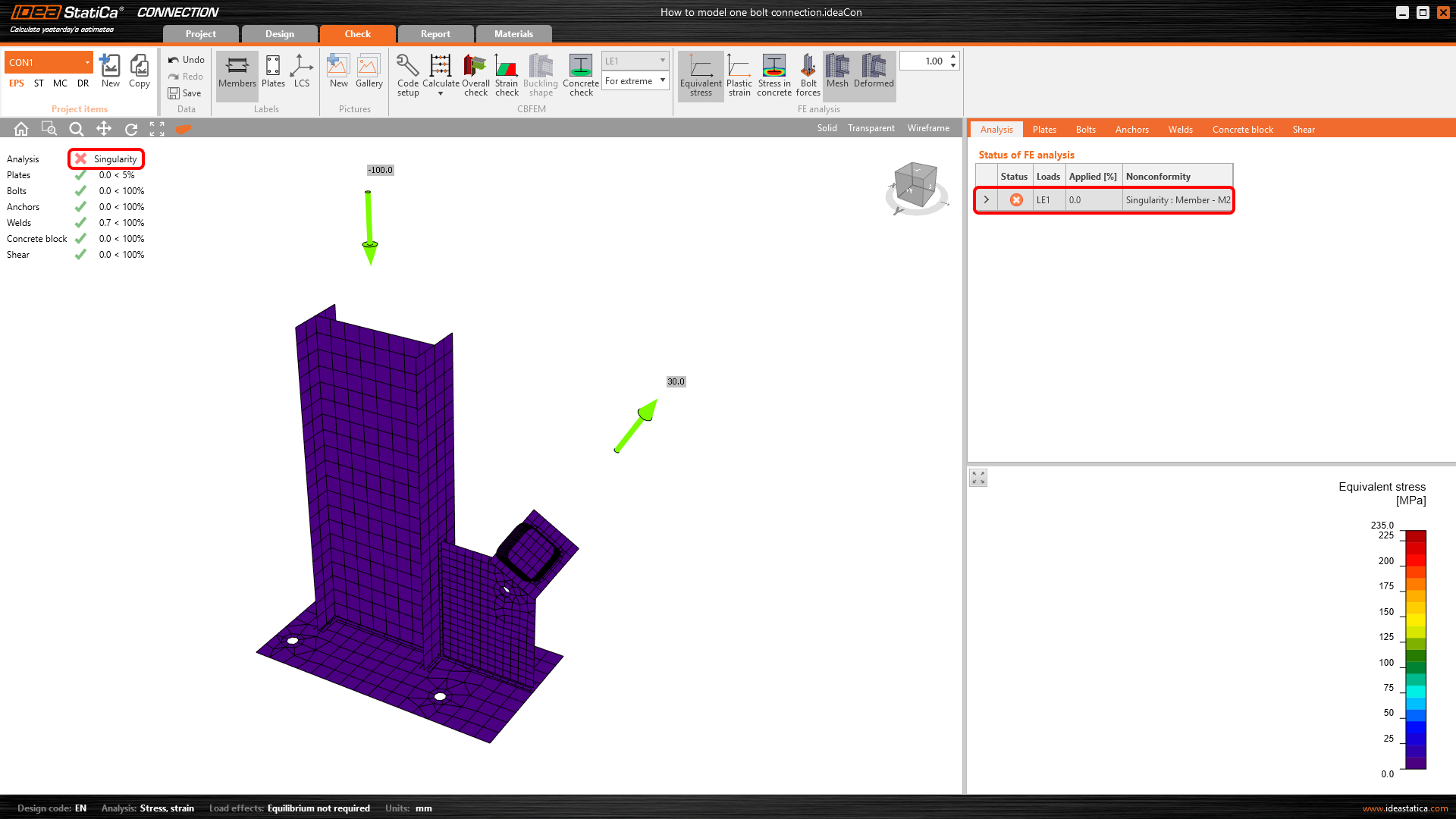Click the Home view icon
The image size is (1456, 819).
(21, 129)
